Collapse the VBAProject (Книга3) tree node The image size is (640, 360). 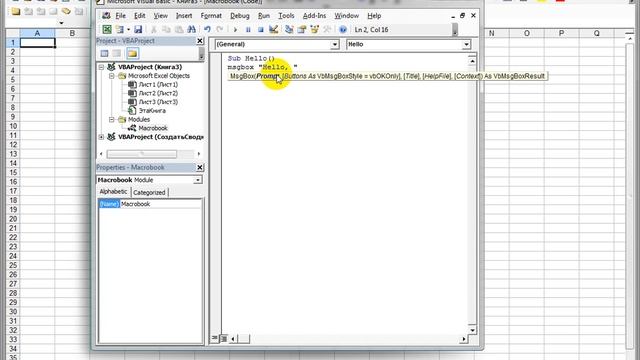click(101, 67)
